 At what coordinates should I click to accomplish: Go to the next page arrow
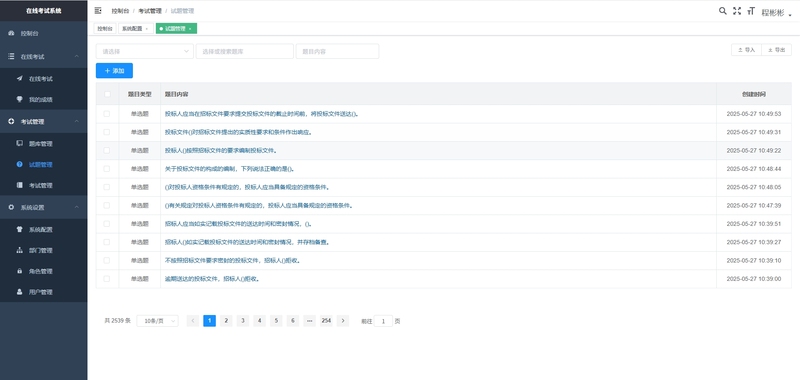point(343,321)
